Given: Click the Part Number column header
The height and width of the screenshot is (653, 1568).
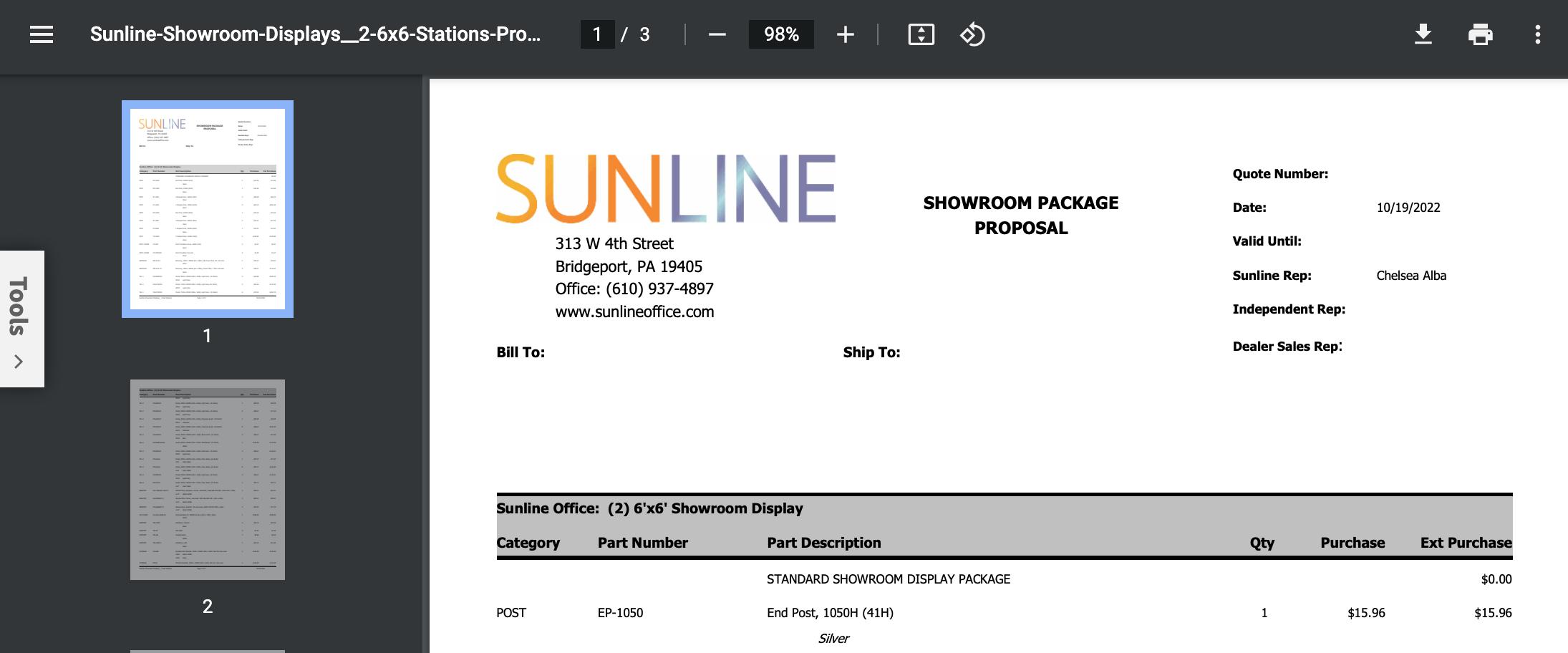Looking at the screenshot, I should 642,543.
